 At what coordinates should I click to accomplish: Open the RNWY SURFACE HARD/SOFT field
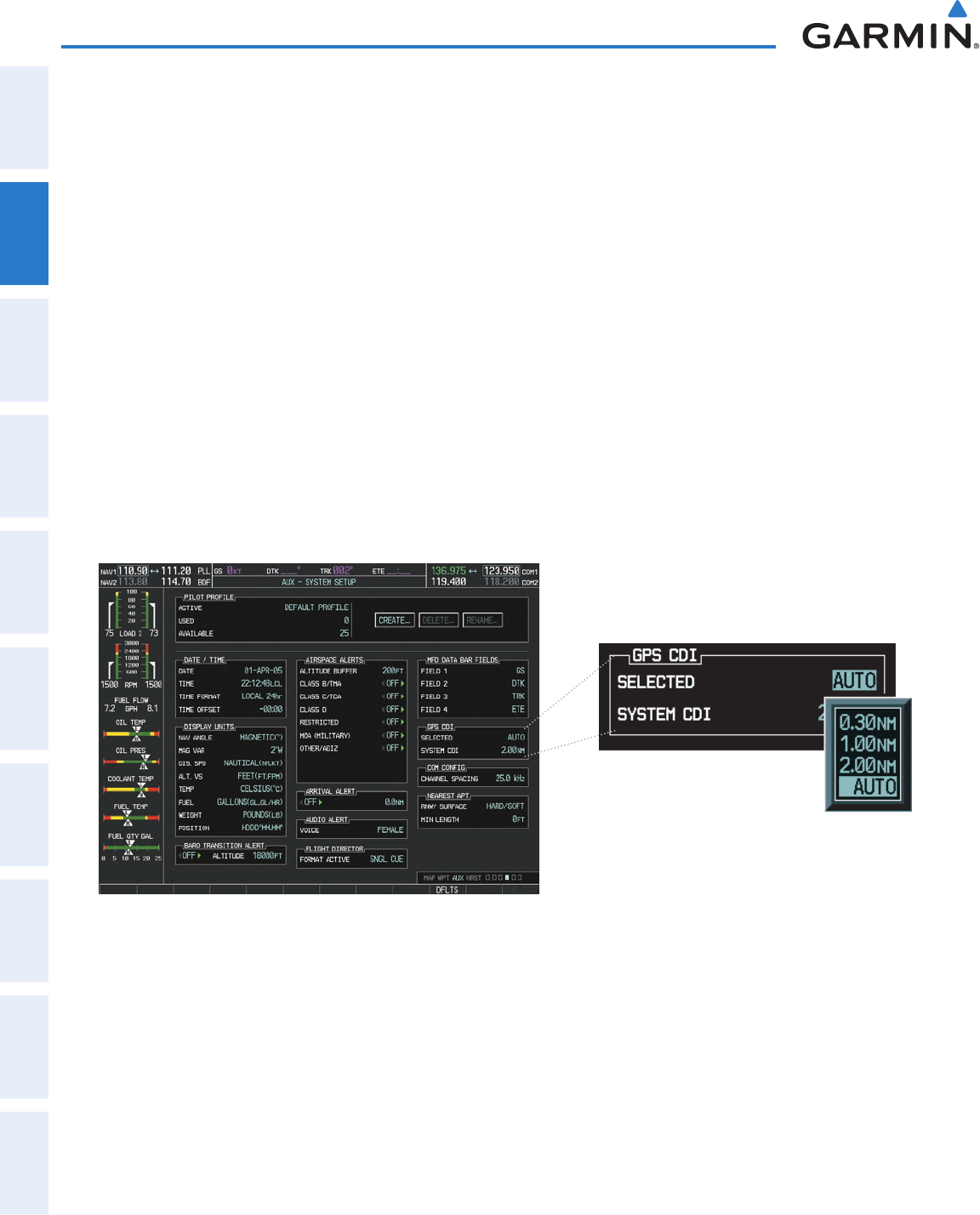click(504, 806)
